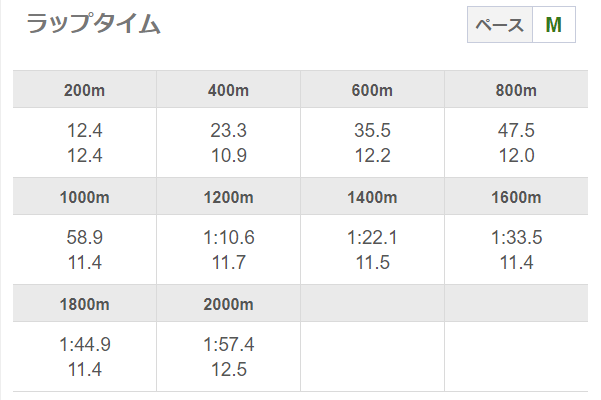Click the 1800m column header
The width and height of the screenshot is (601, 400).
pyautogui.click(x=84, y=304)
